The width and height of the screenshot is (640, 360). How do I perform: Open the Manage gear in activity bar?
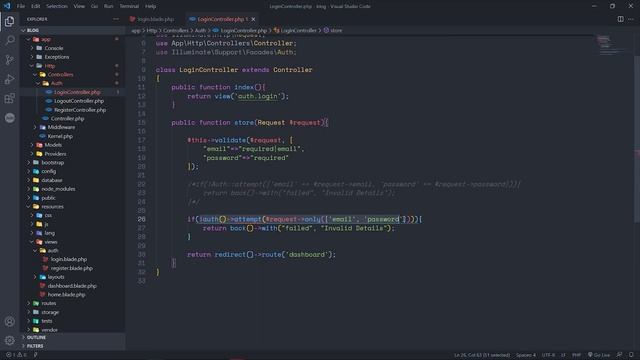tap(9, 340)
